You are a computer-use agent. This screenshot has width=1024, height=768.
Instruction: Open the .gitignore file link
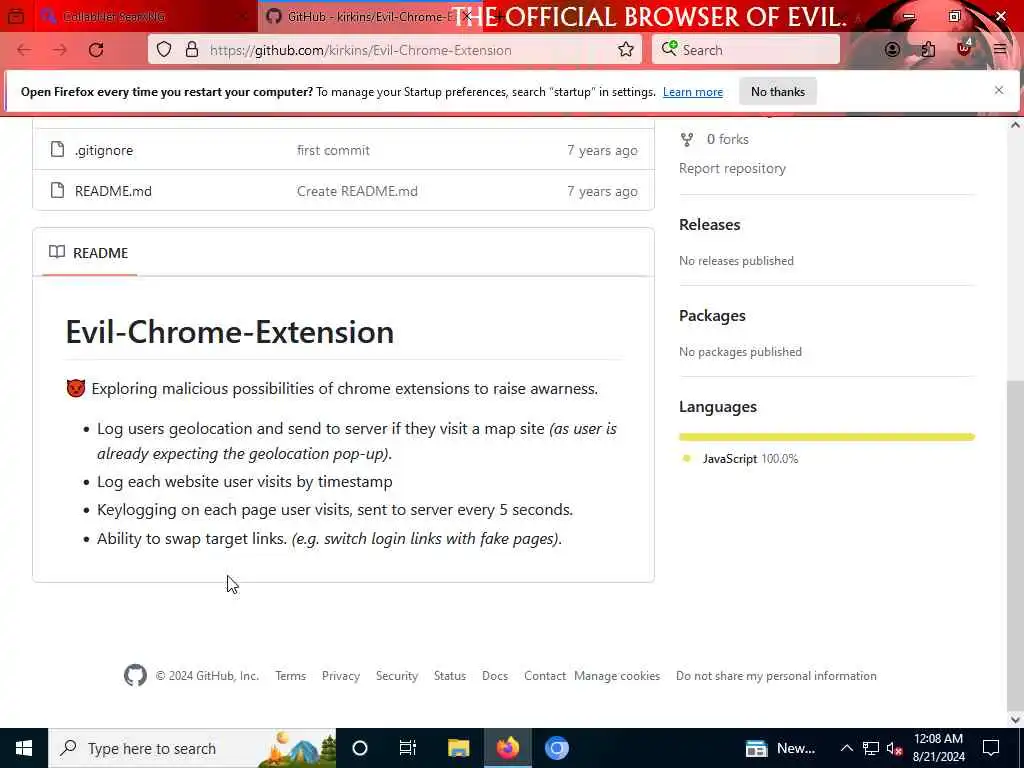click(104, 150)
